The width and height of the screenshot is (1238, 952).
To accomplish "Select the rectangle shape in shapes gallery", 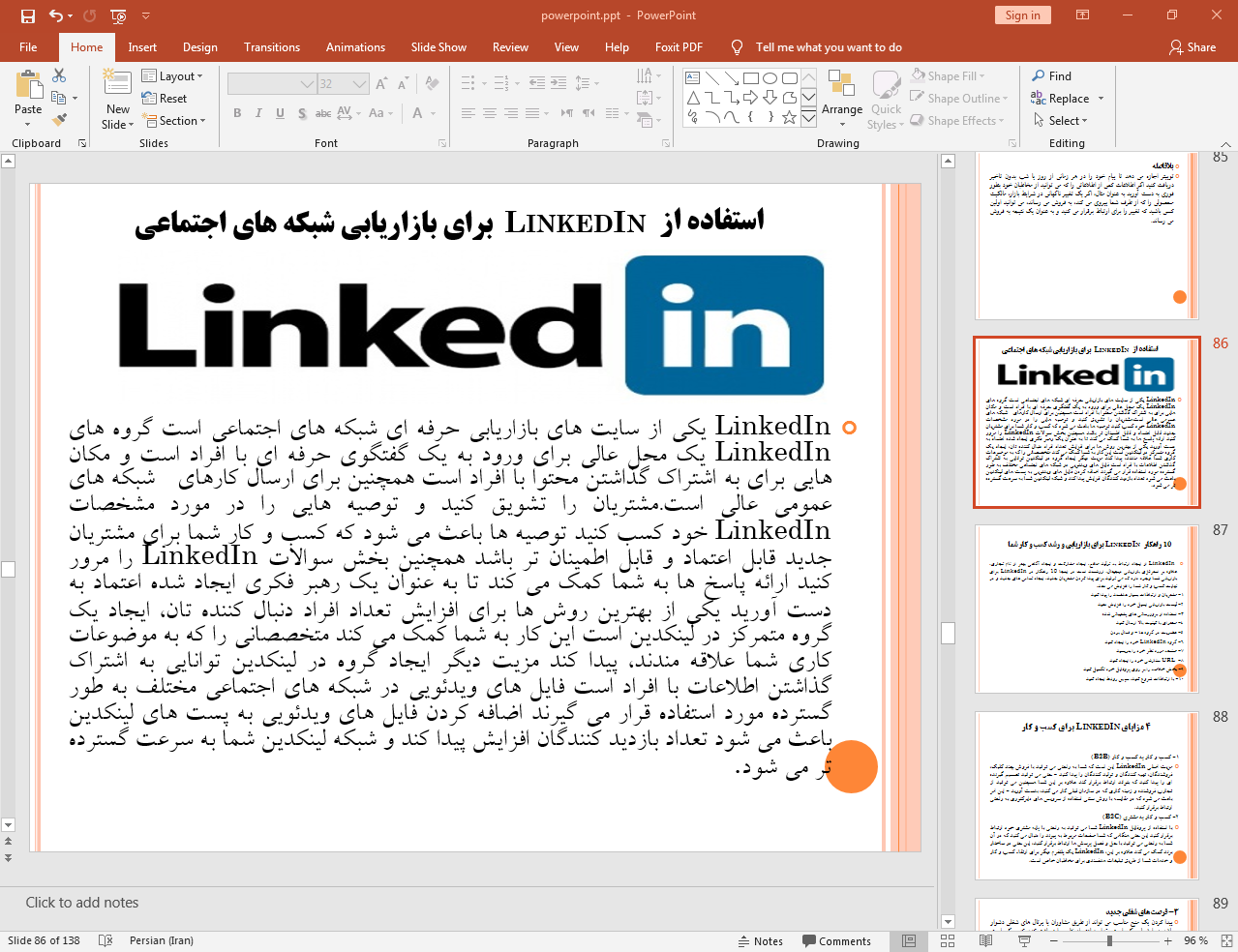I will (x=750, y=78).
